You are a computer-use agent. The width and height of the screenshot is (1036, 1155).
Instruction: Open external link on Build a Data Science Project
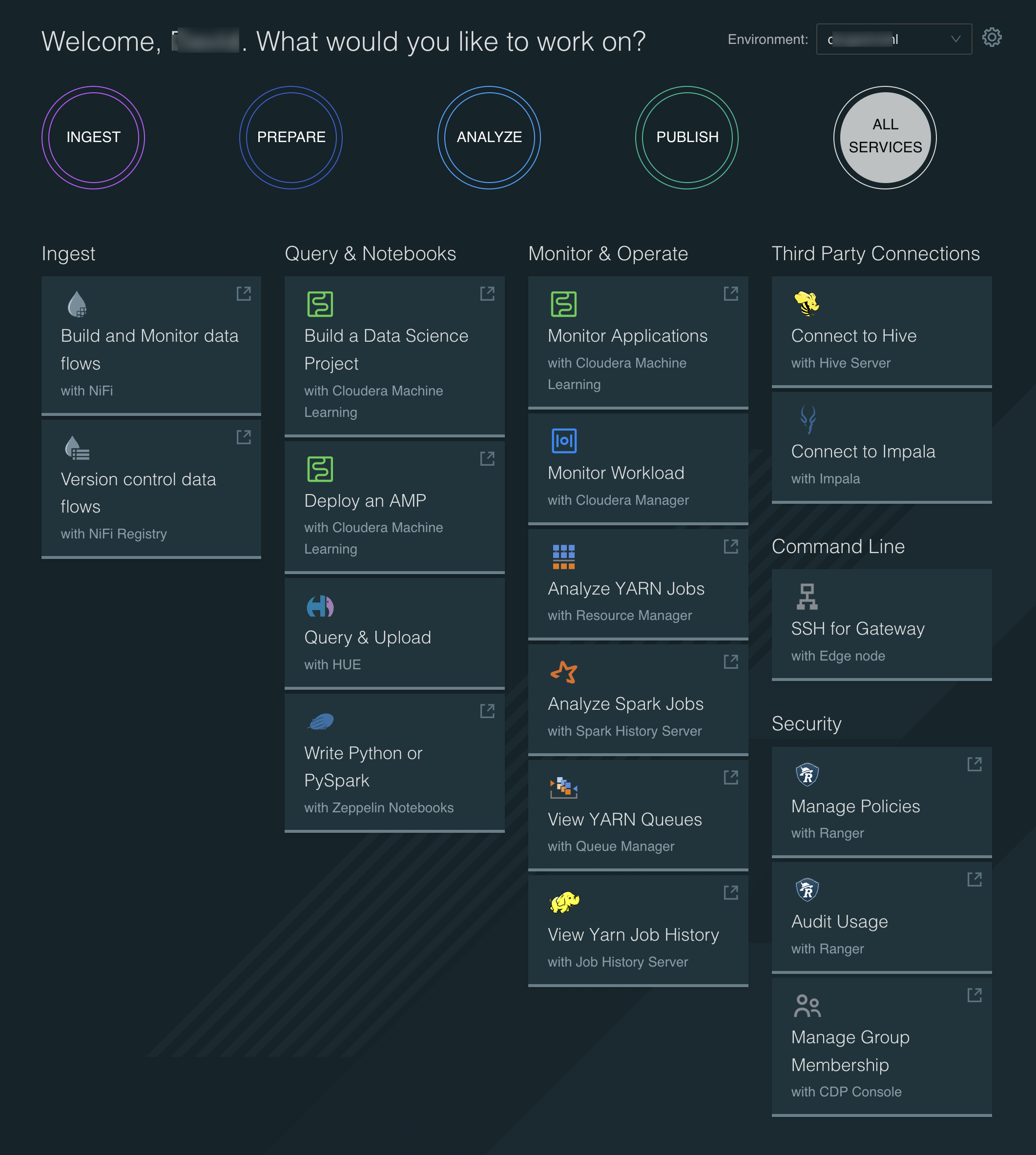(x=487, y=294)
